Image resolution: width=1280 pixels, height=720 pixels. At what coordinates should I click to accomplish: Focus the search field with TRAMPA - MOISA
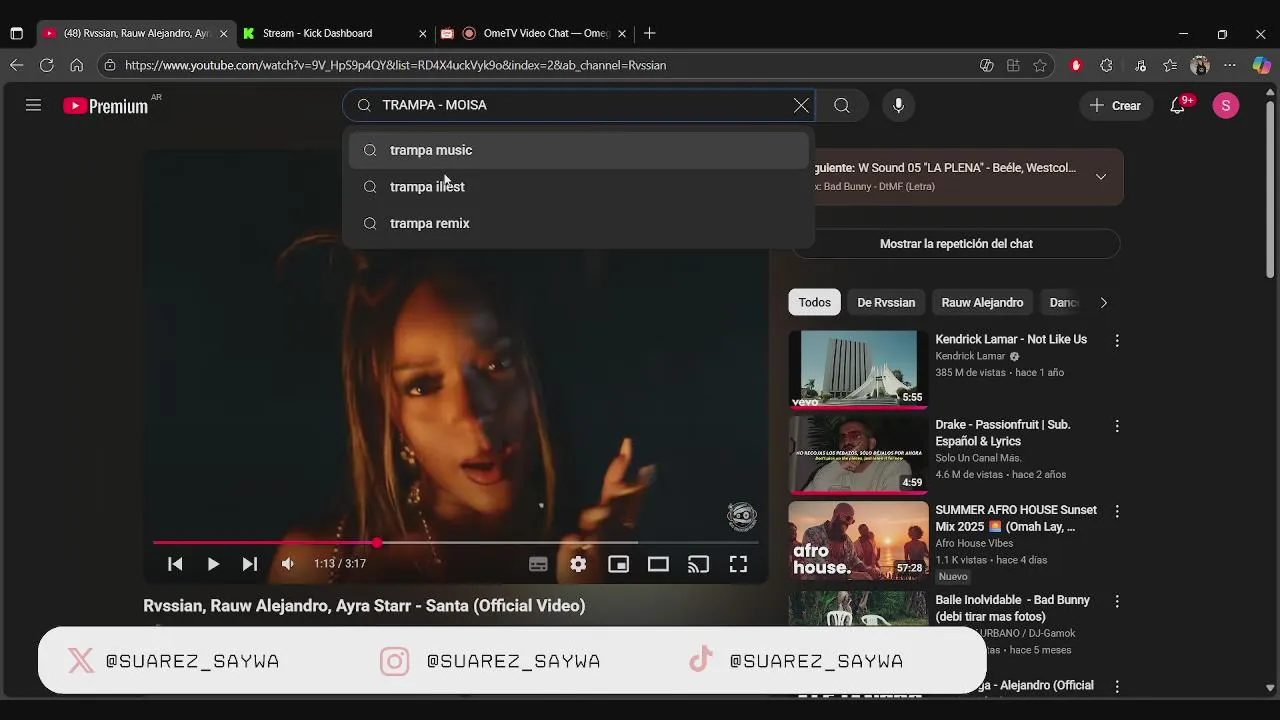[580, 105]
